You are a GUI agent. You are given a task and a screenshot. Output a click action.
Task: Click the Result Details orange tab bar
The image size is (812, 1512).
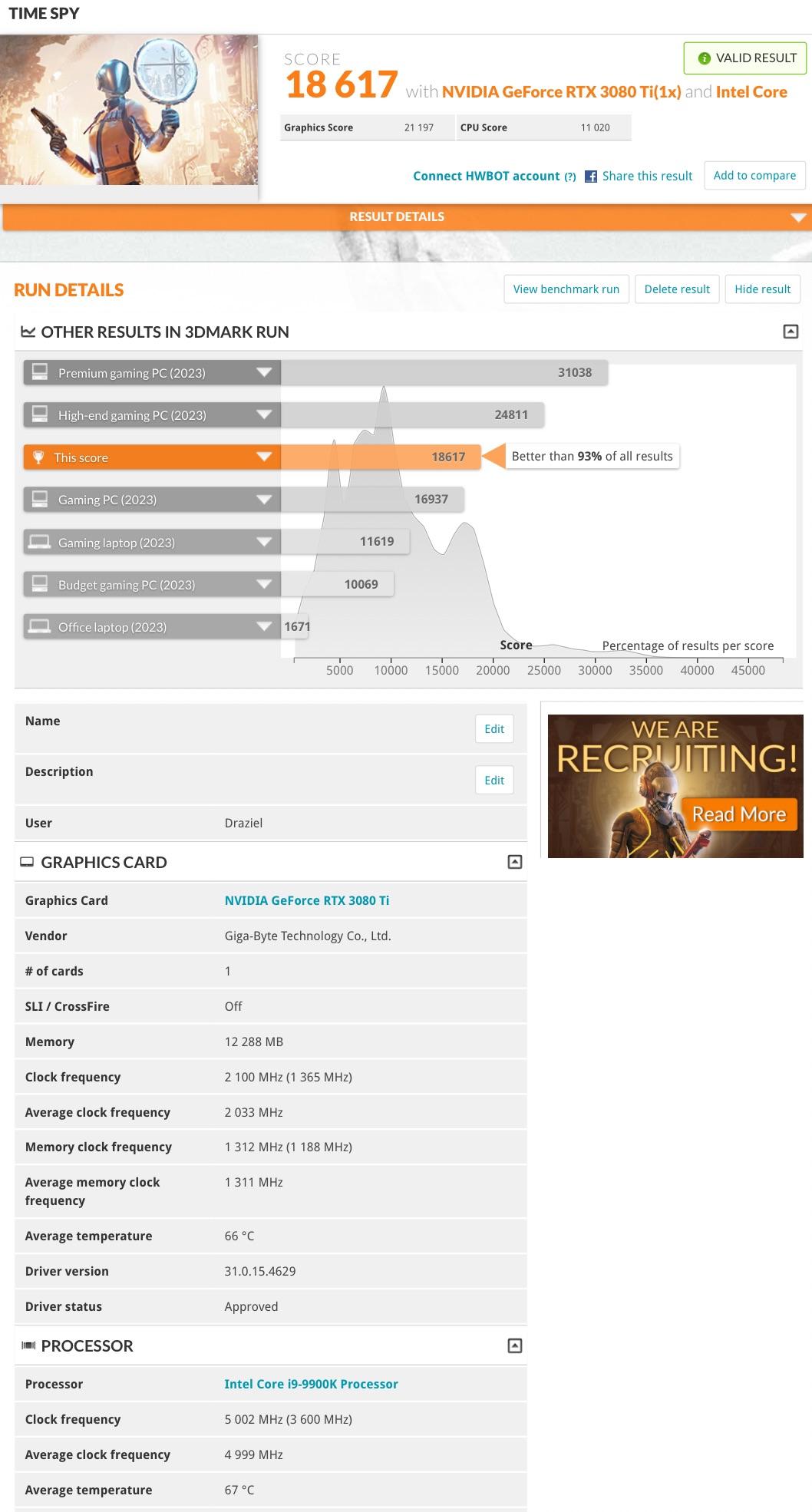pyautogui.click(x=406, y=217)
